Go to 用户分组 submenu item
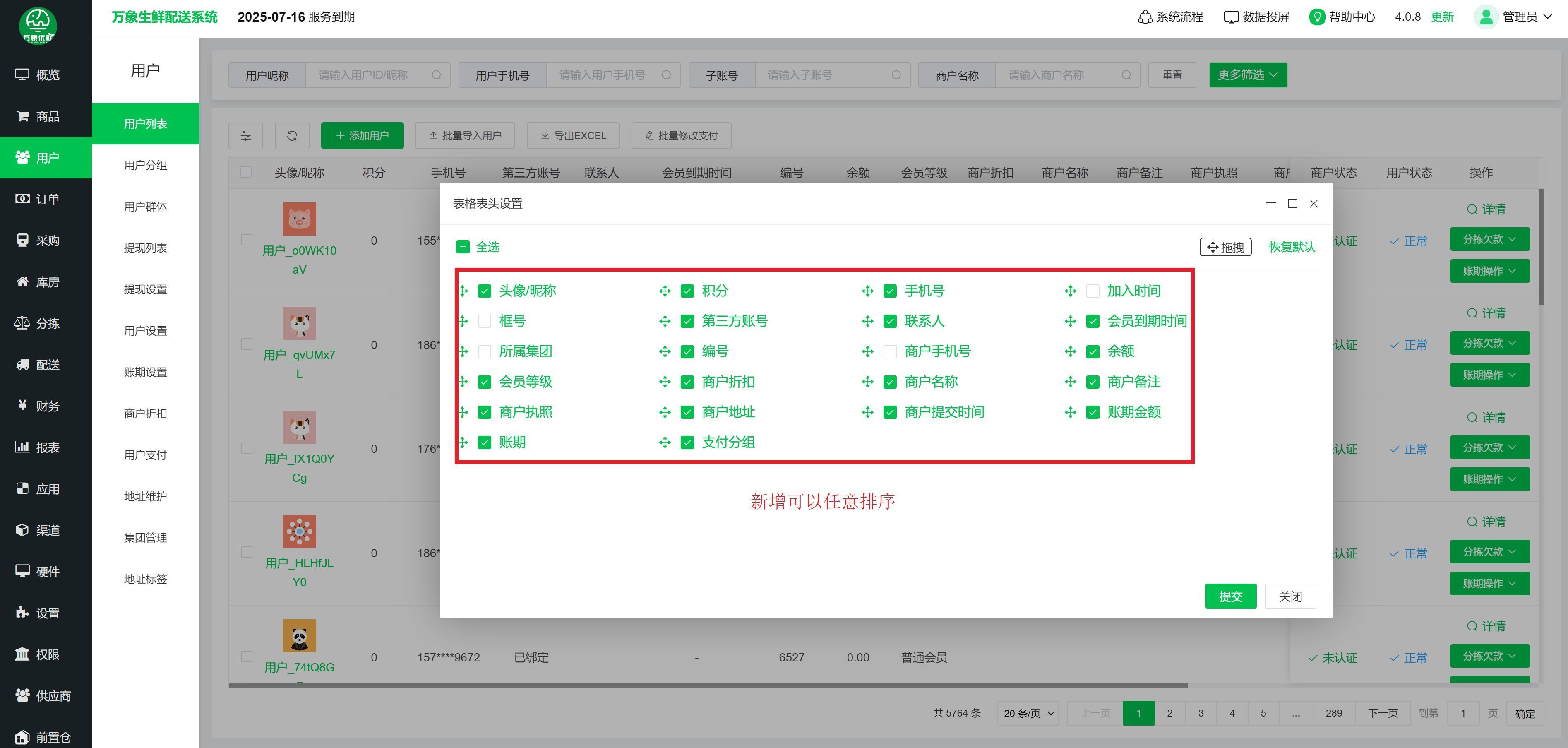1568x748 pixels. point(146,166)
